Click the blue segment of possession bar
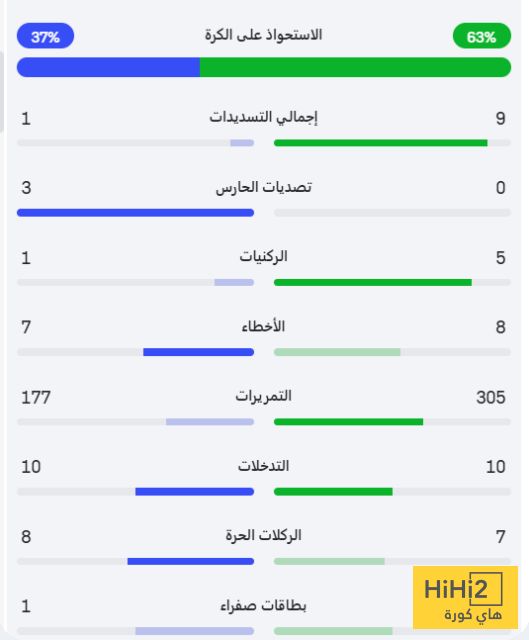Screen dimensions: 529x640 (108, 67)
